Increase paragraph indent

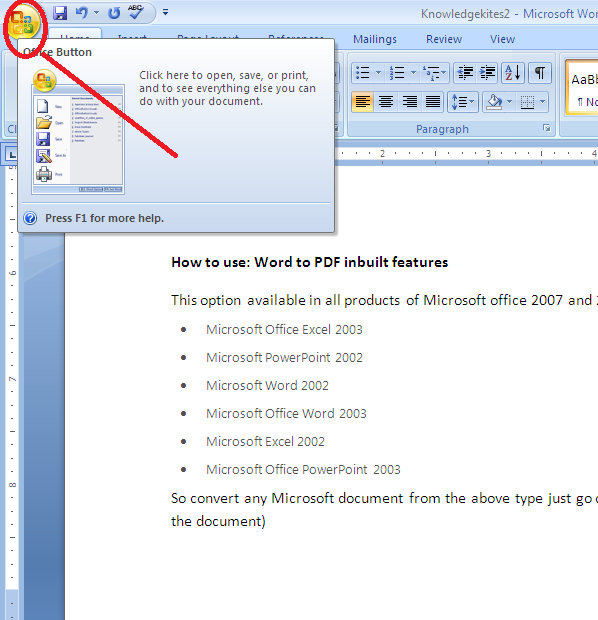[x=487, y=73]
